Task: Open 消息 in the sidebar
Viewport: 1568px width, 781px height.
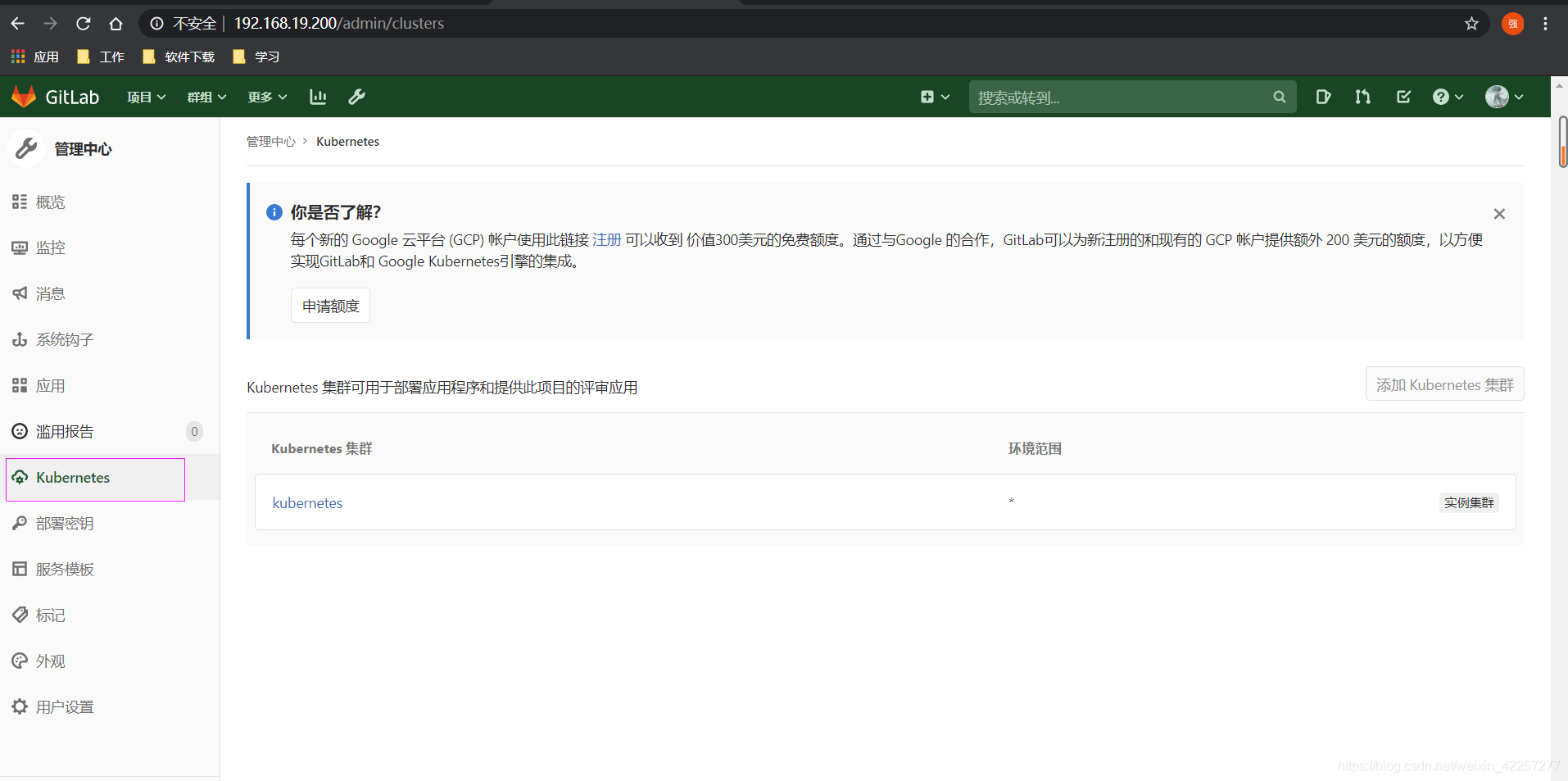Action: pyautogui.click(x=50, y=293)
